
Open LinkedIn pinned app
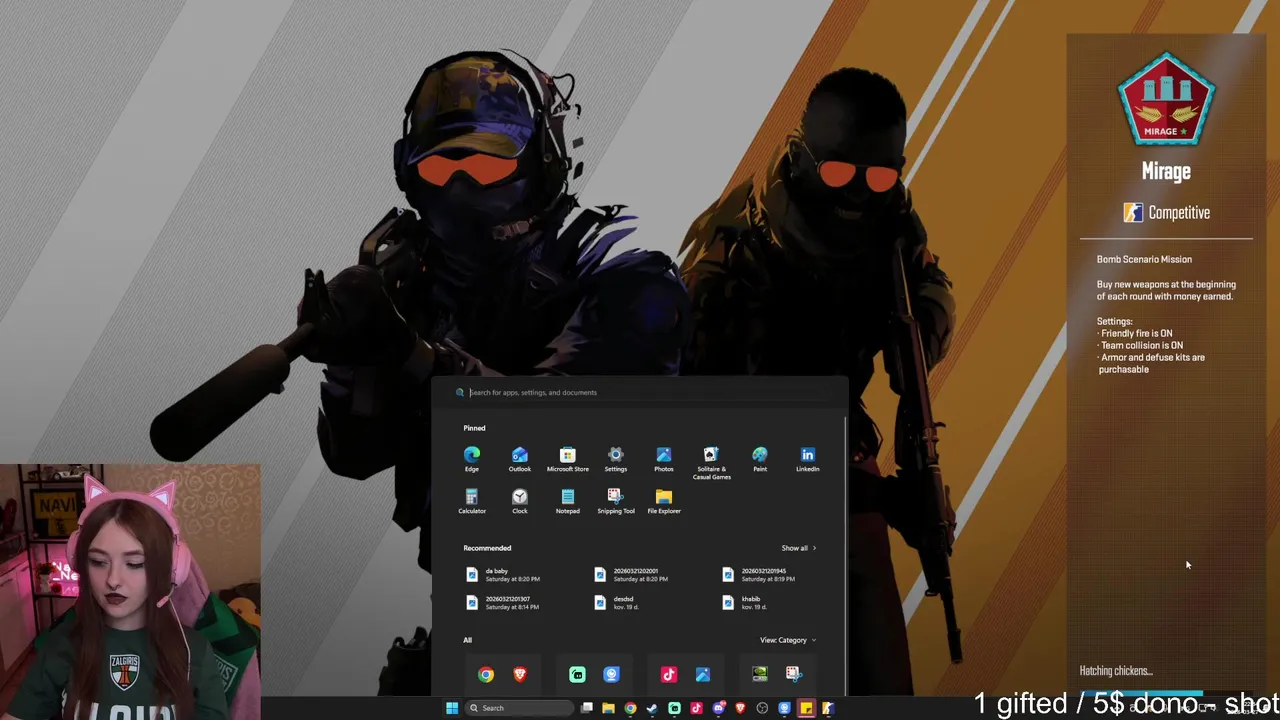pyautogui.click(x=808, y=459)
